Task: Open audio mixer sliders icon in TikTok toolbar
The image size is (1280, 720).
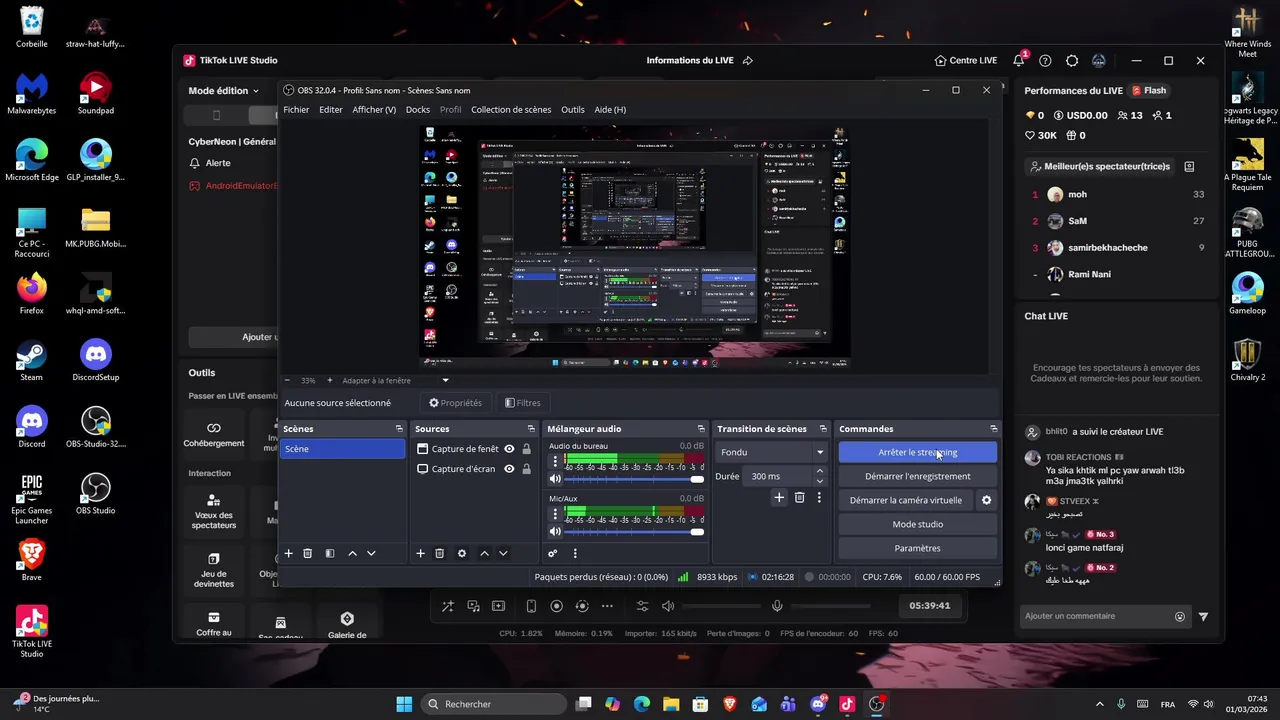Action: pos(642,606)
